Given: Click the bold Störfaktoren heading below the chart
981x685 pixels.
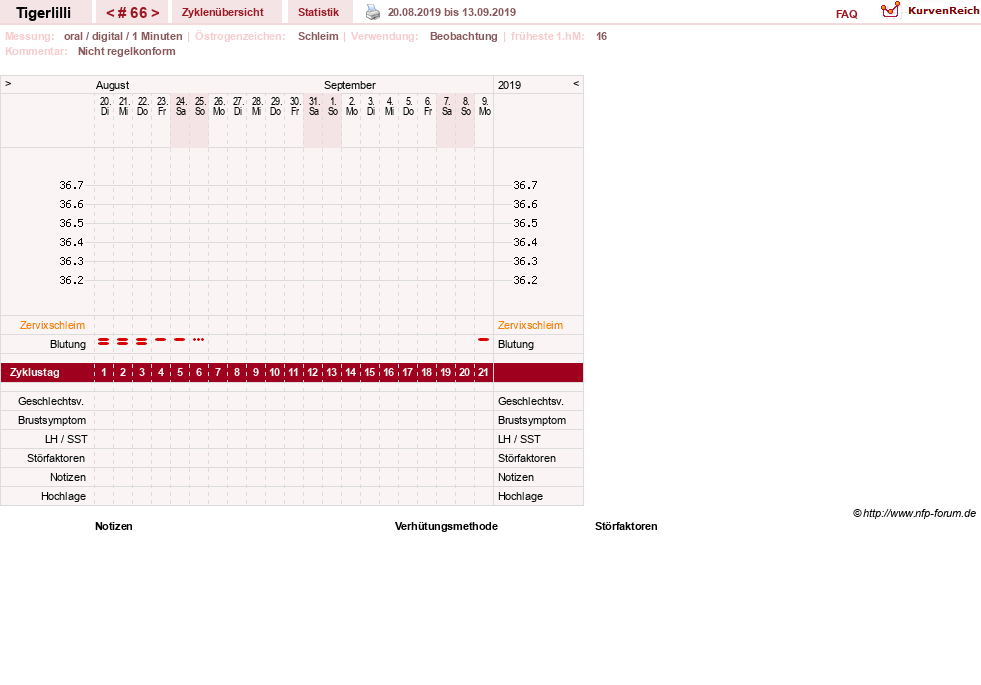Looking at the screenshot, I should click(626, 526).
